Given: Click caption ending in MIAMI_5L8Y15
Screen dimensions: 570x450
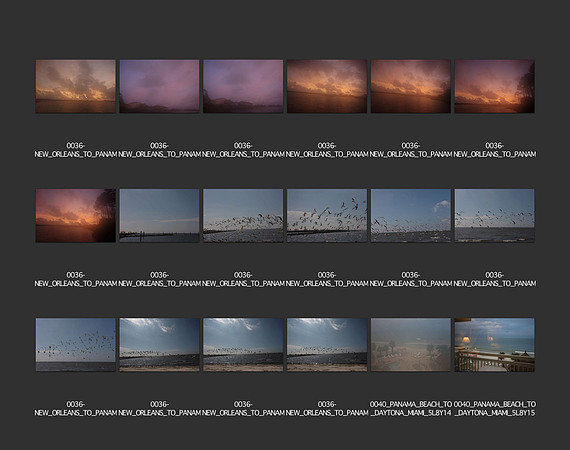Looking at the screenshot, I should coord(494,409).
